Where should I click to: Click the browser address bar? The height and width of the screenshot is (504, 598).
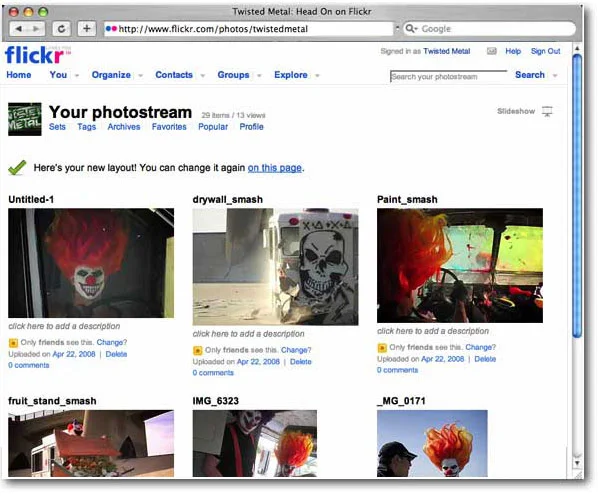(x=248, y=29)
